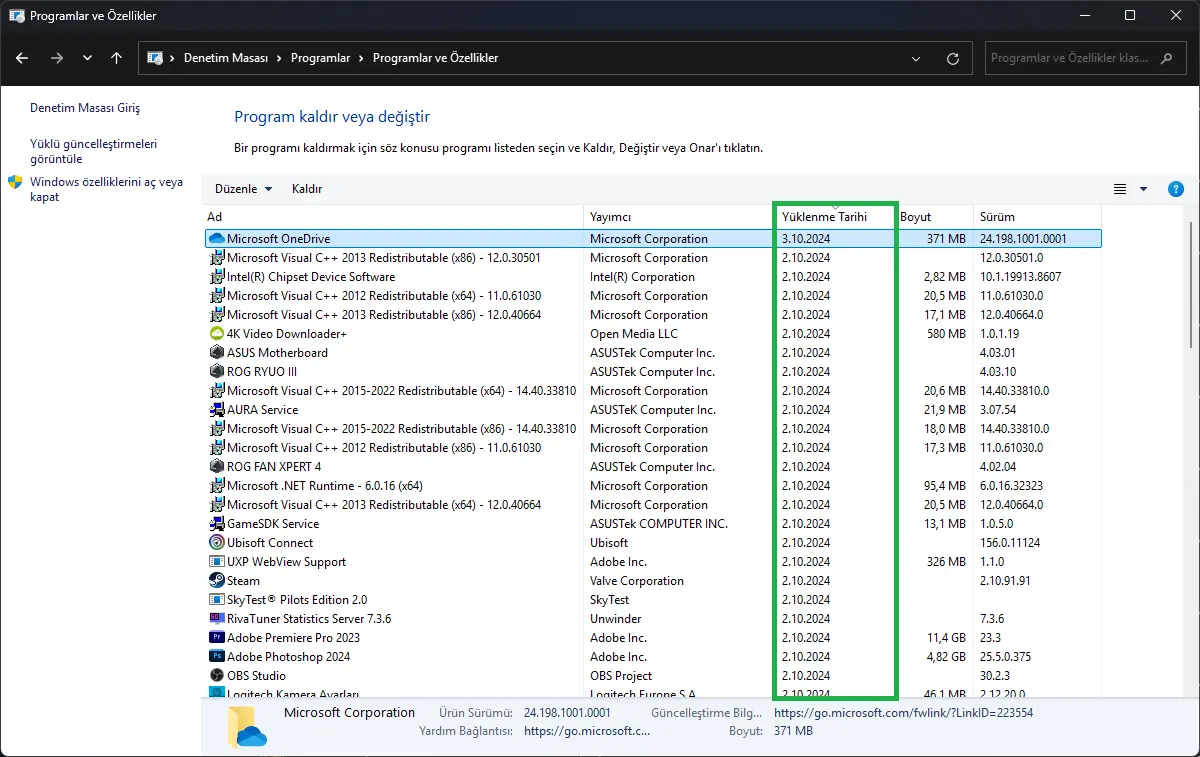Click the Forward navigation arrow
1200x757 pixels.
56,58
